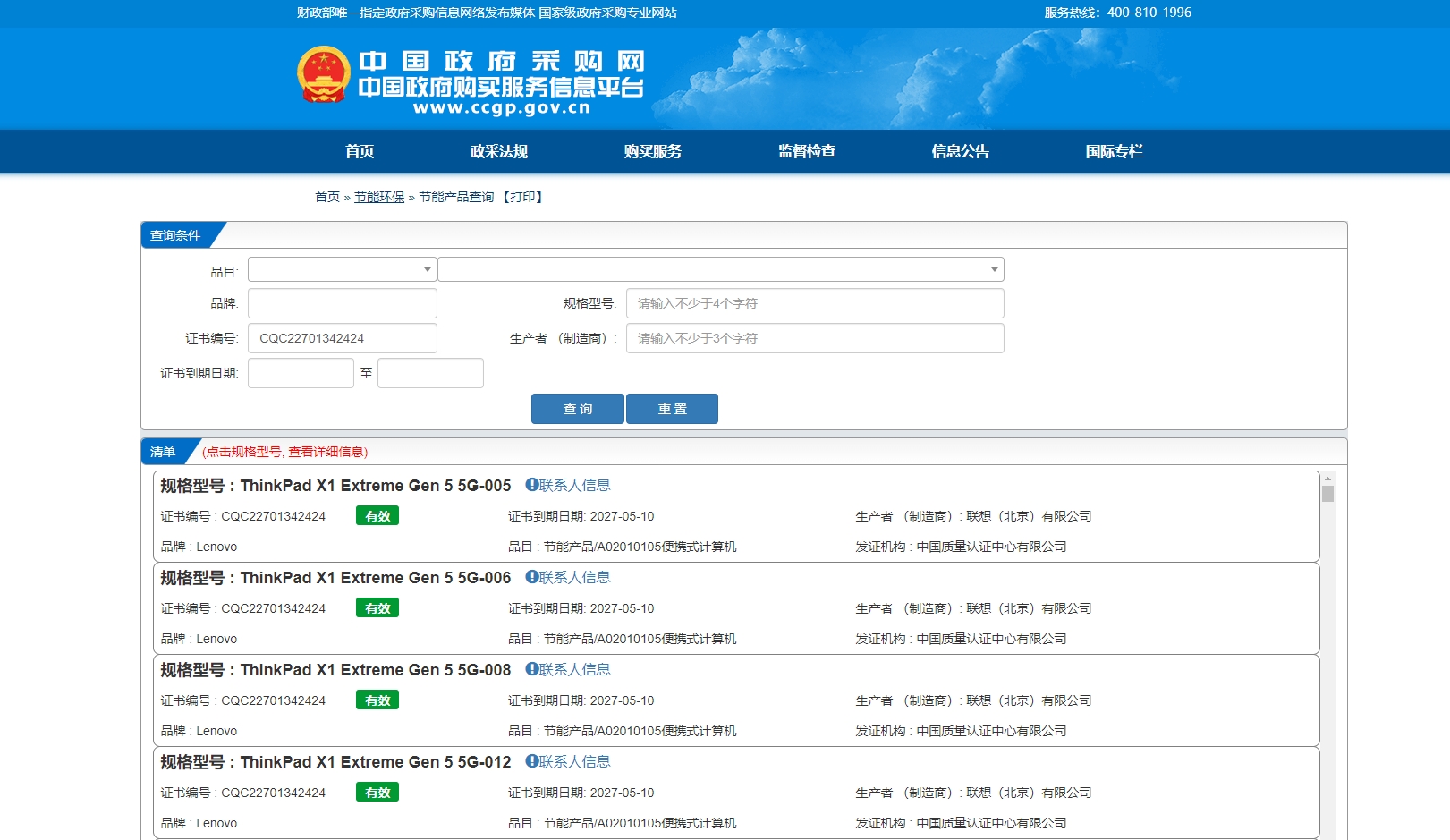Click the red hint 点击规格型号, 查看详细信息
Image resolution: width=1450 pixels, height=840 pixels.
[284, 452]
